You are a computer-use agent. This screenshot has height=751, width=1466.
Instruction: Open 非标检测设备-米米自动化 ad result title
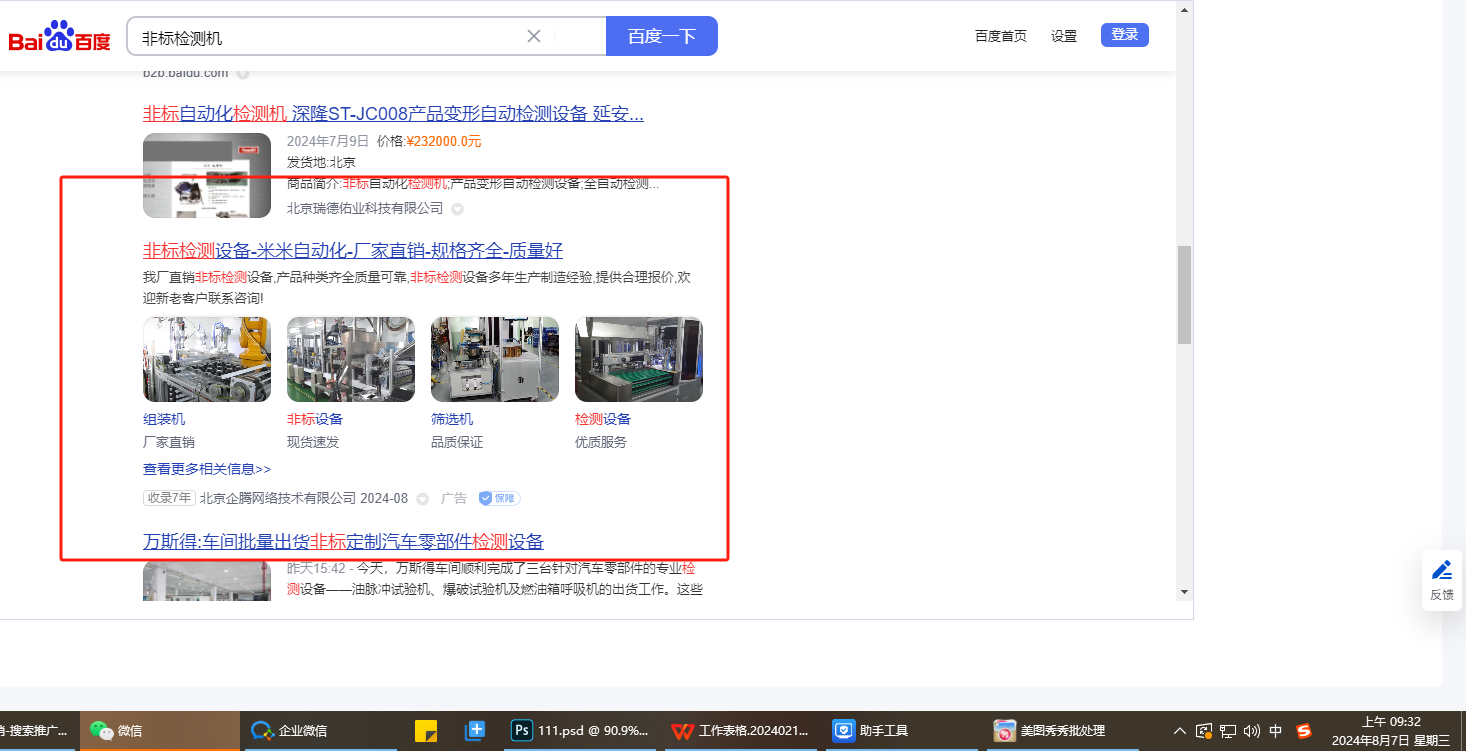click(353, 250)
